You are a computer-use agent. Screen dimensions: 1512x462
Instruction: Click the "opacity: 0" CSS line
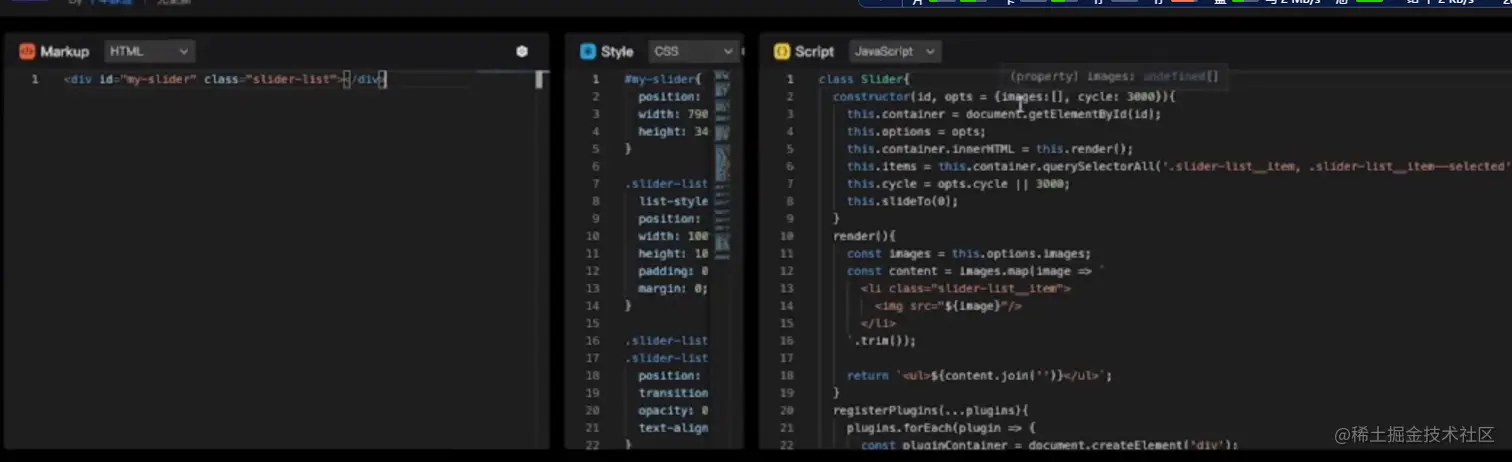click(x=673, y=410)
